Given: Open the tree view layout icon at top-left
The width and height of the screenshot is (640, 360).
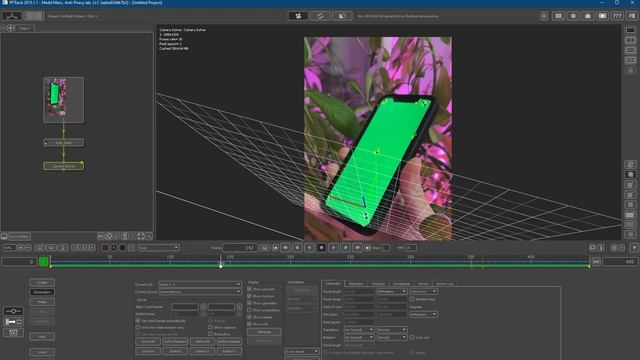Looking at the screenshot, I should point(11,16).
